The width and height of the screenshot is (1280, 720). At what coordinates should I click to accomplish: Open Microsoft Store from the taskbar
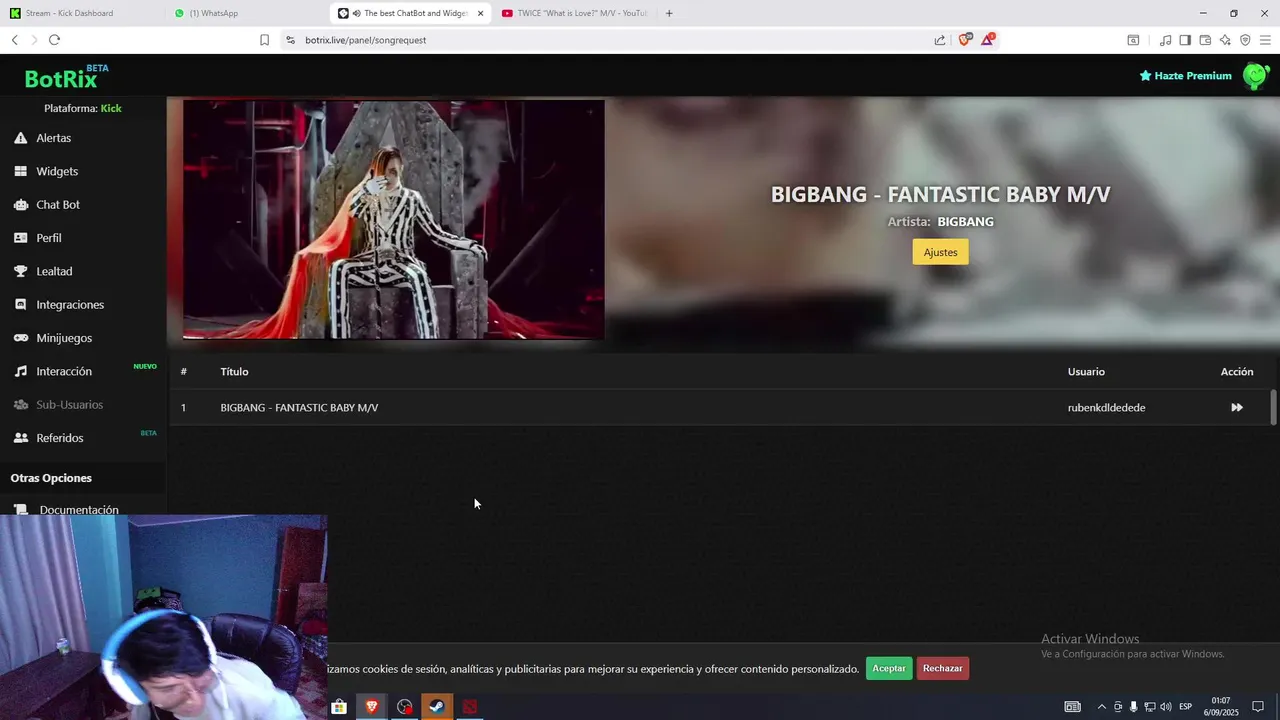339,707
